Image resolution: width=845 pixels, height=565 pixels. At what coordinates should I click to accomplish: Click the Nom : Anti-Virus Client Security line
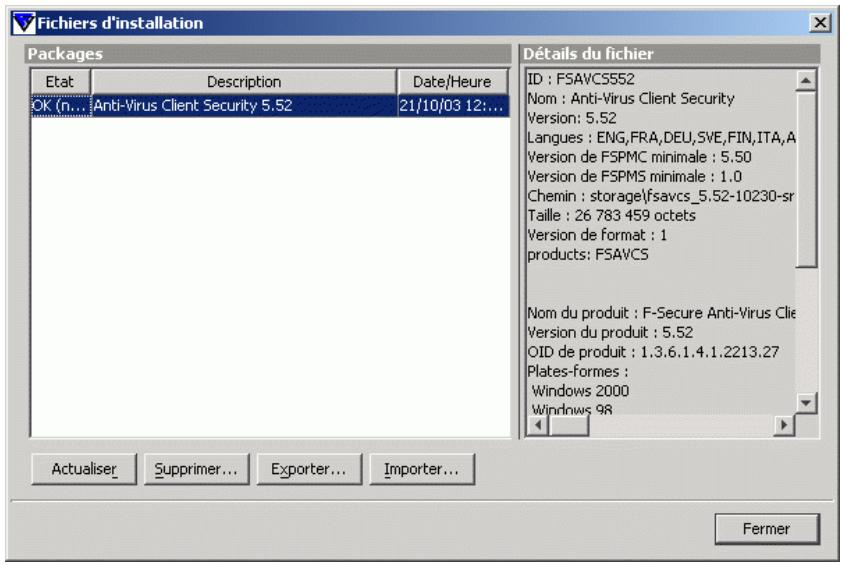click(631, 99)
